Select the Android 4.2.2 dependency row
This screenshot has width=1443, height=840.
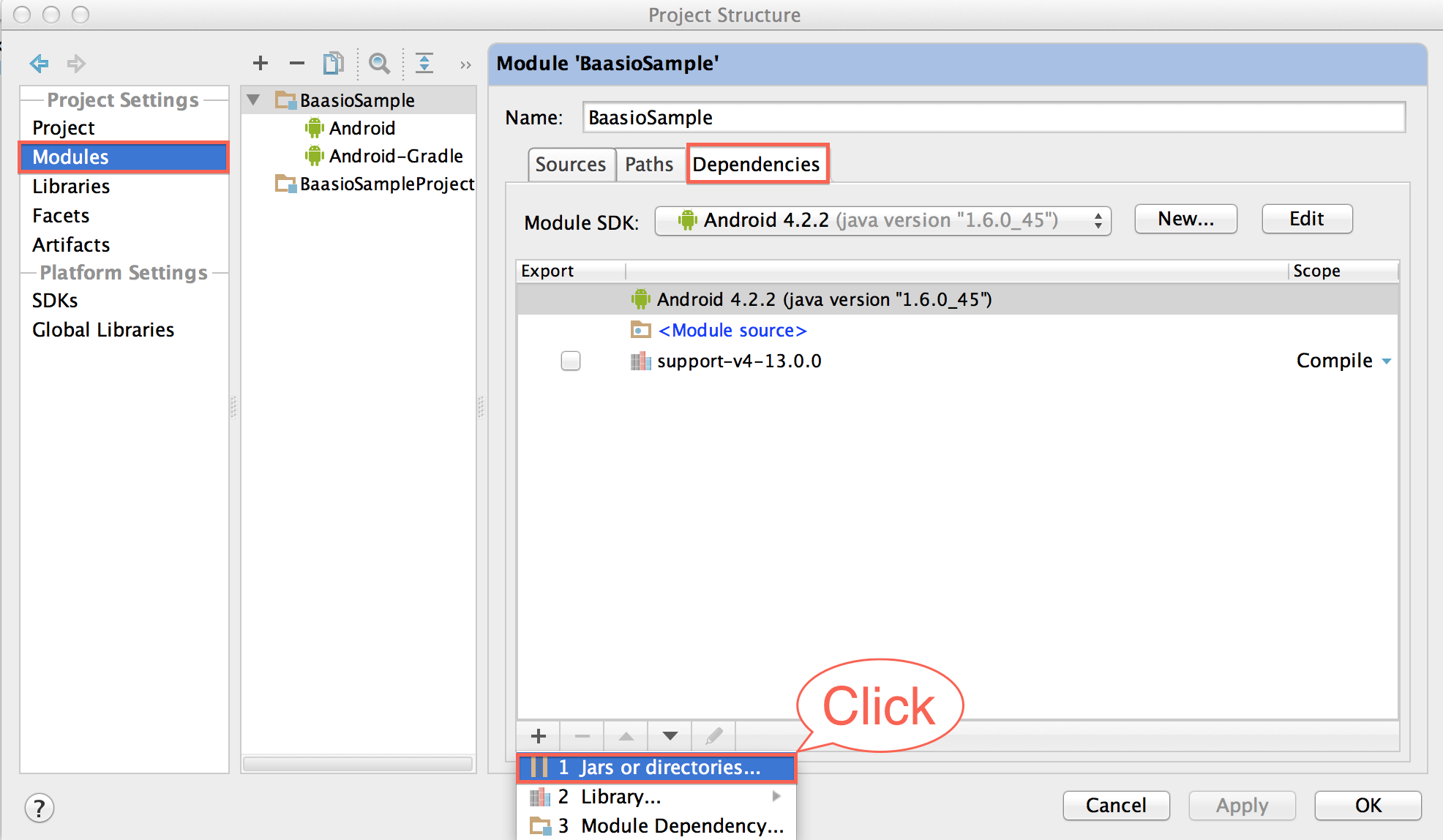(957, 299)
